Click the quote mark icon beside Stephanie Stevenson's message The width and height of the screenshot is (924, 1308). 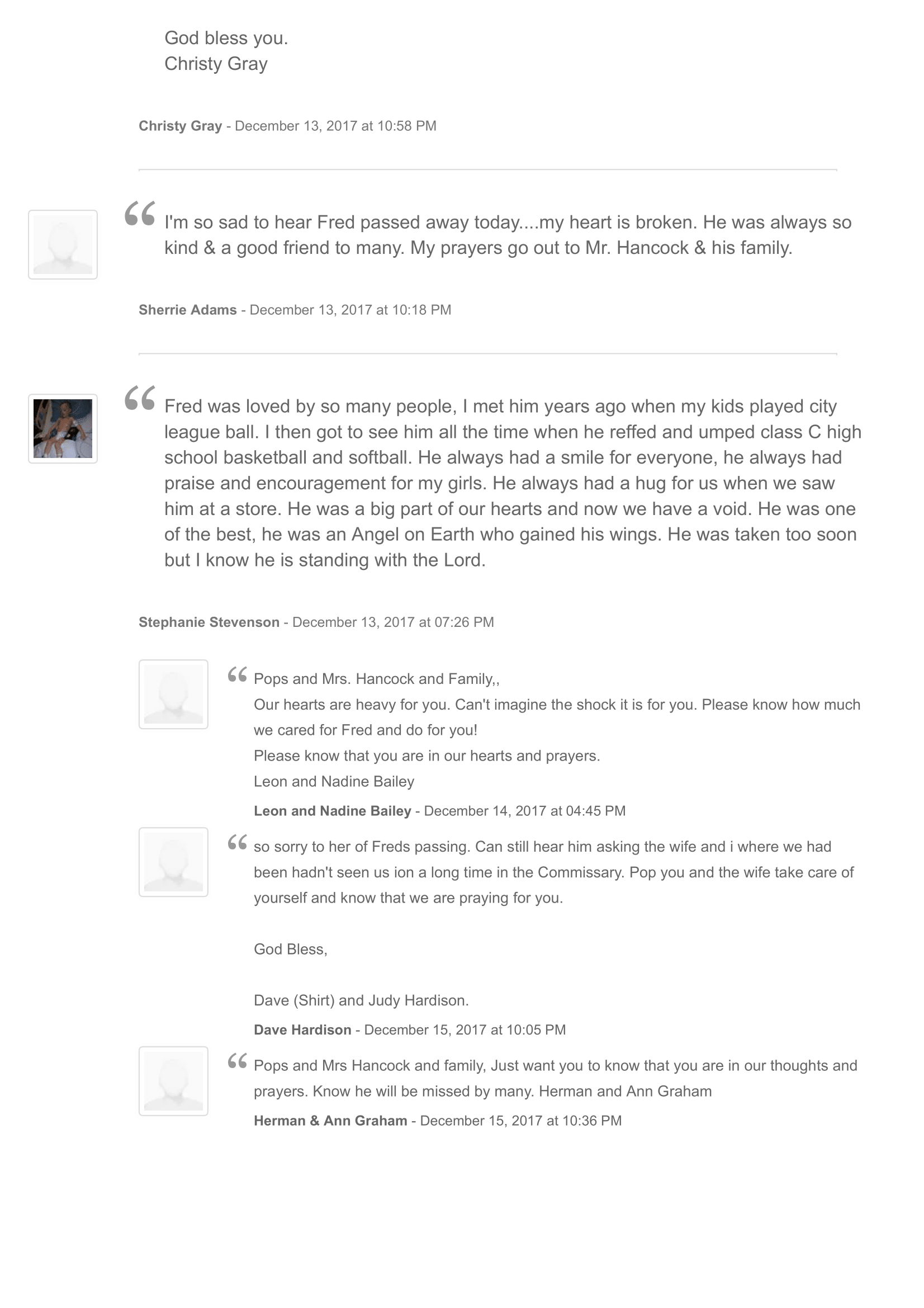click(140, 398)
